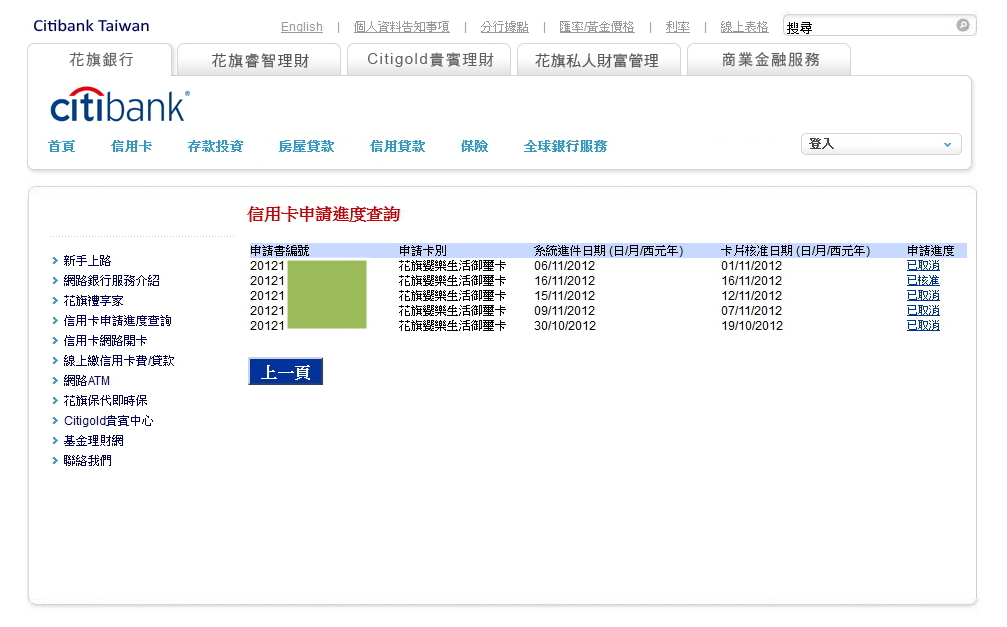Go to 首頁 in main navigation
Image resolution: width=1007 pixels, height=627 pixels.
[62, 146]
